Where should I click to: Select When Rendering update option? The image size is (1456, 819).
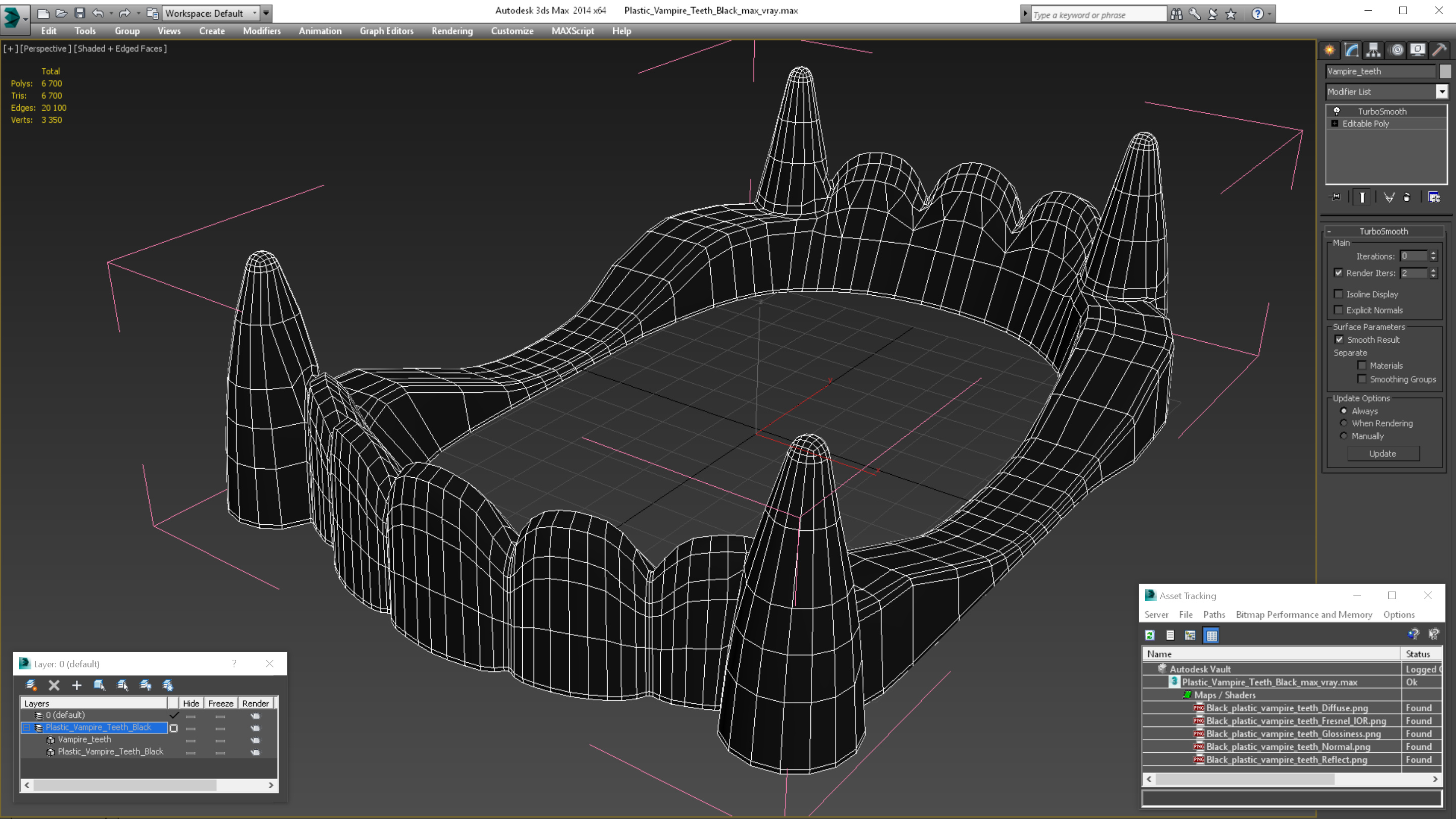(1344, 423)
